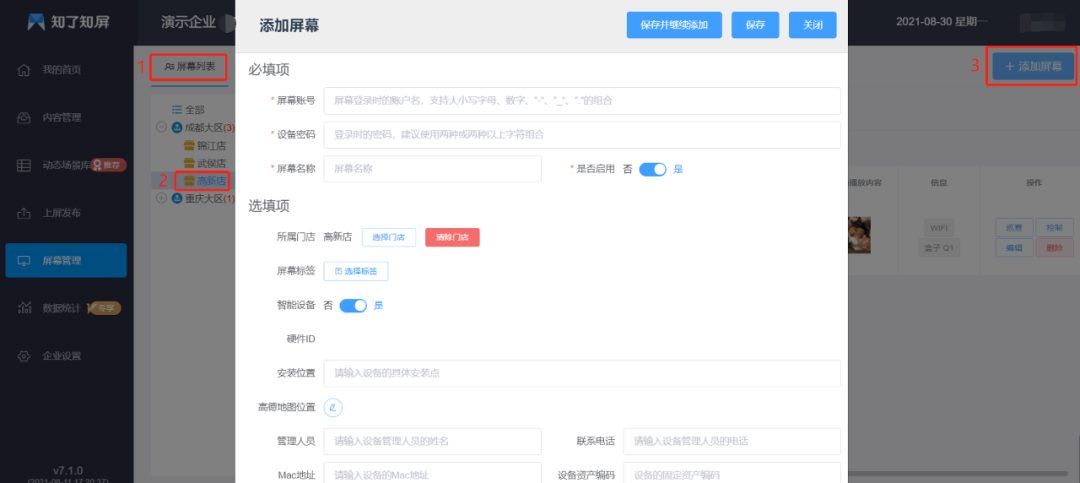The image size is (1080, 483).
Task: Open 数据统计 in the sidebar
Action: (x=62, y=308)
